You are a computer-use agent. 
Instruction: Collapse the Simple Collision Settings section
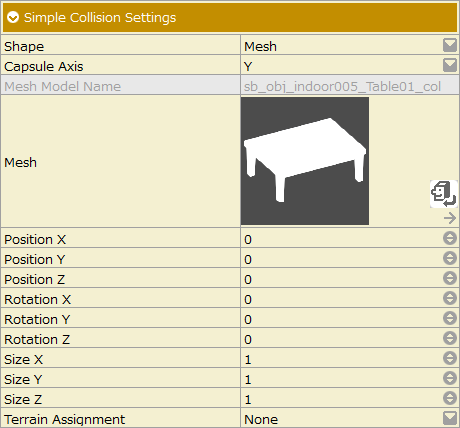[13, 17]
